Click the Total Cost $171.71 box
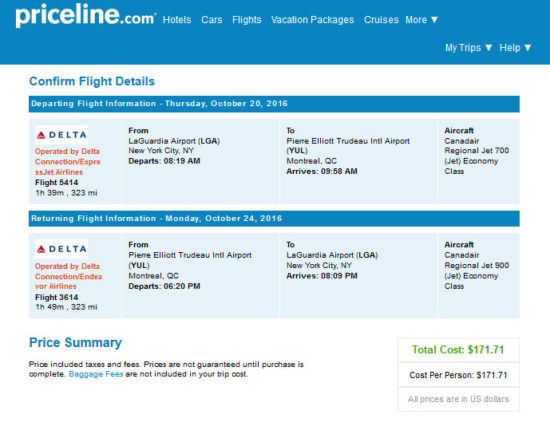This screenshot has width=550, height=434. [x=458, y=349]
